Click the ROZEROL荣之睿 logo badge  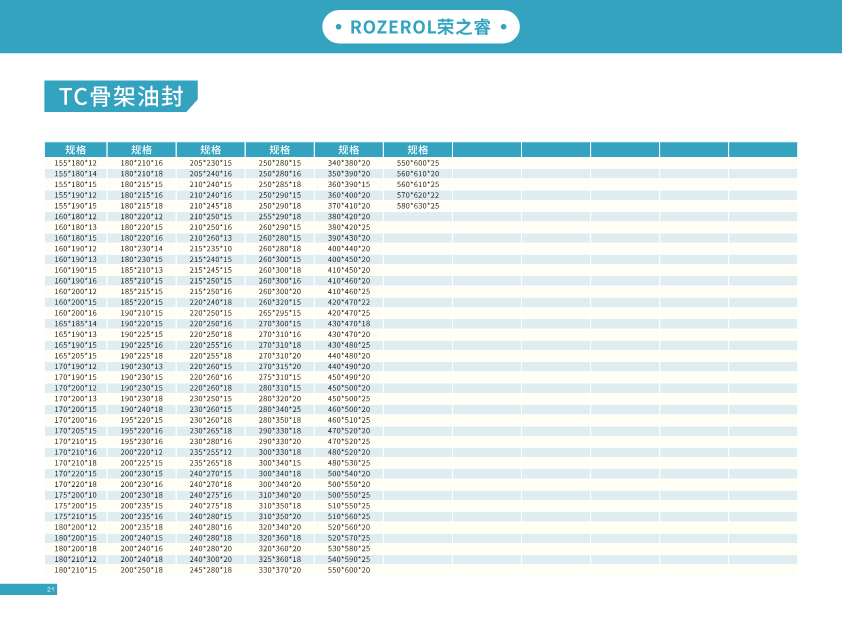(420, 27)
